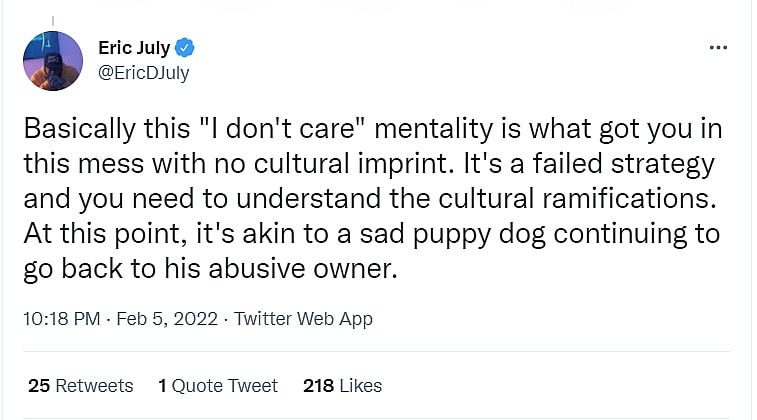View the 25 Retweets list
This screenshot has width=757, height=420.
pos(80,385)
